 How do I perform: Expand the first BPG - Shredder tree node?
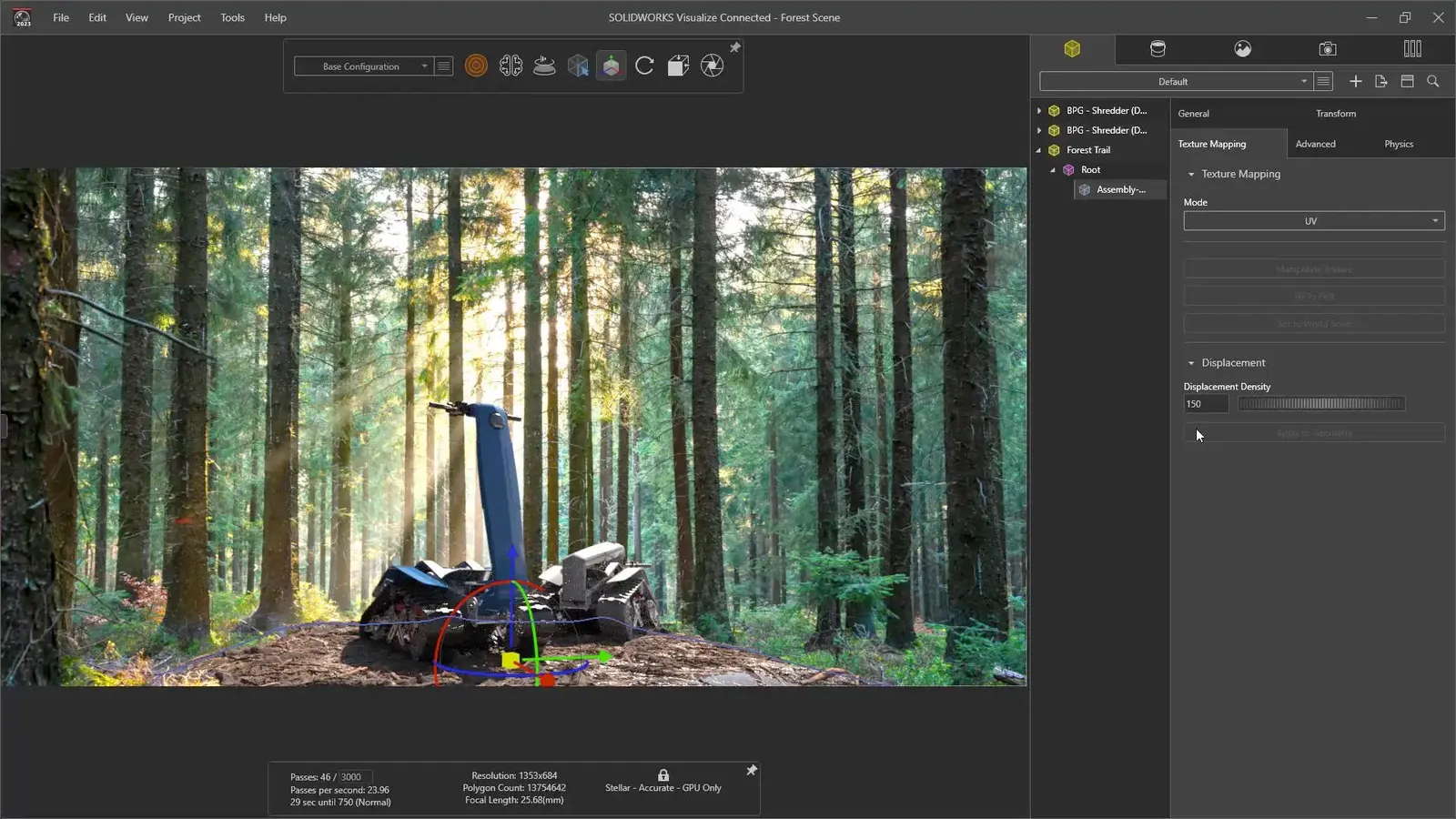click(1039, 110)
